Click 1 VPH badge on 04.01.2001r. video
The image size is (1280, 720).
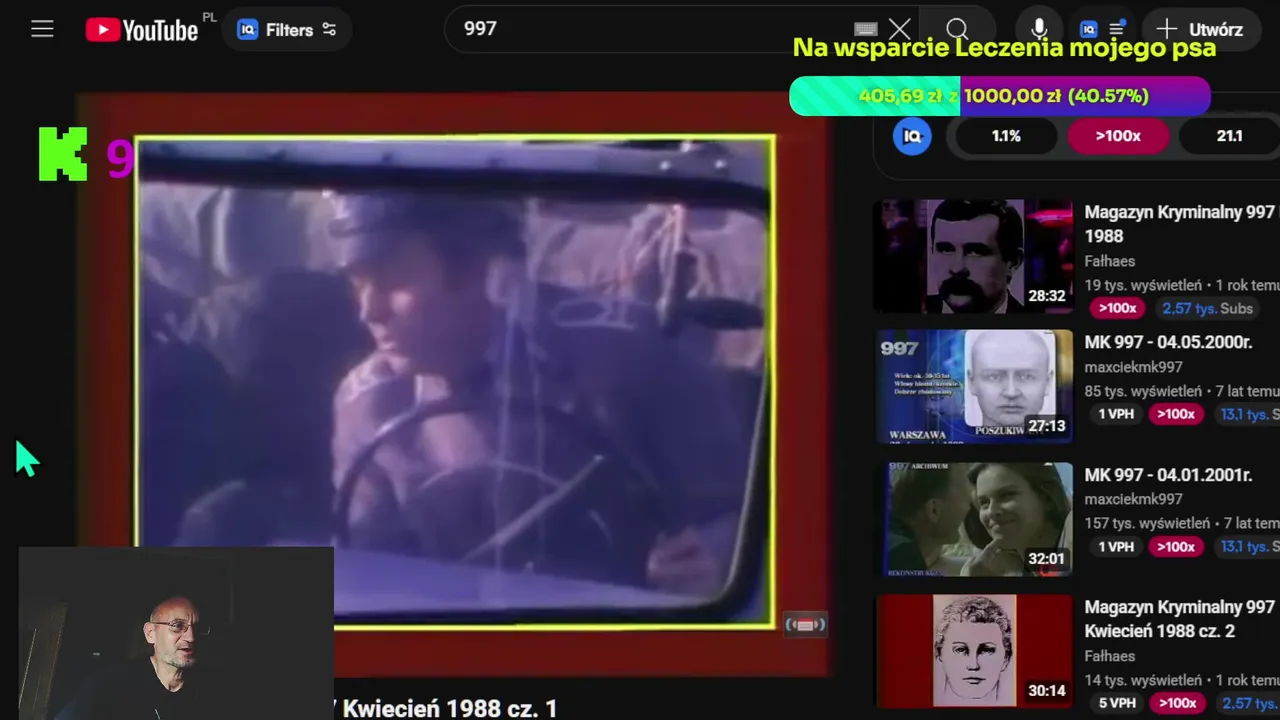1116,547
